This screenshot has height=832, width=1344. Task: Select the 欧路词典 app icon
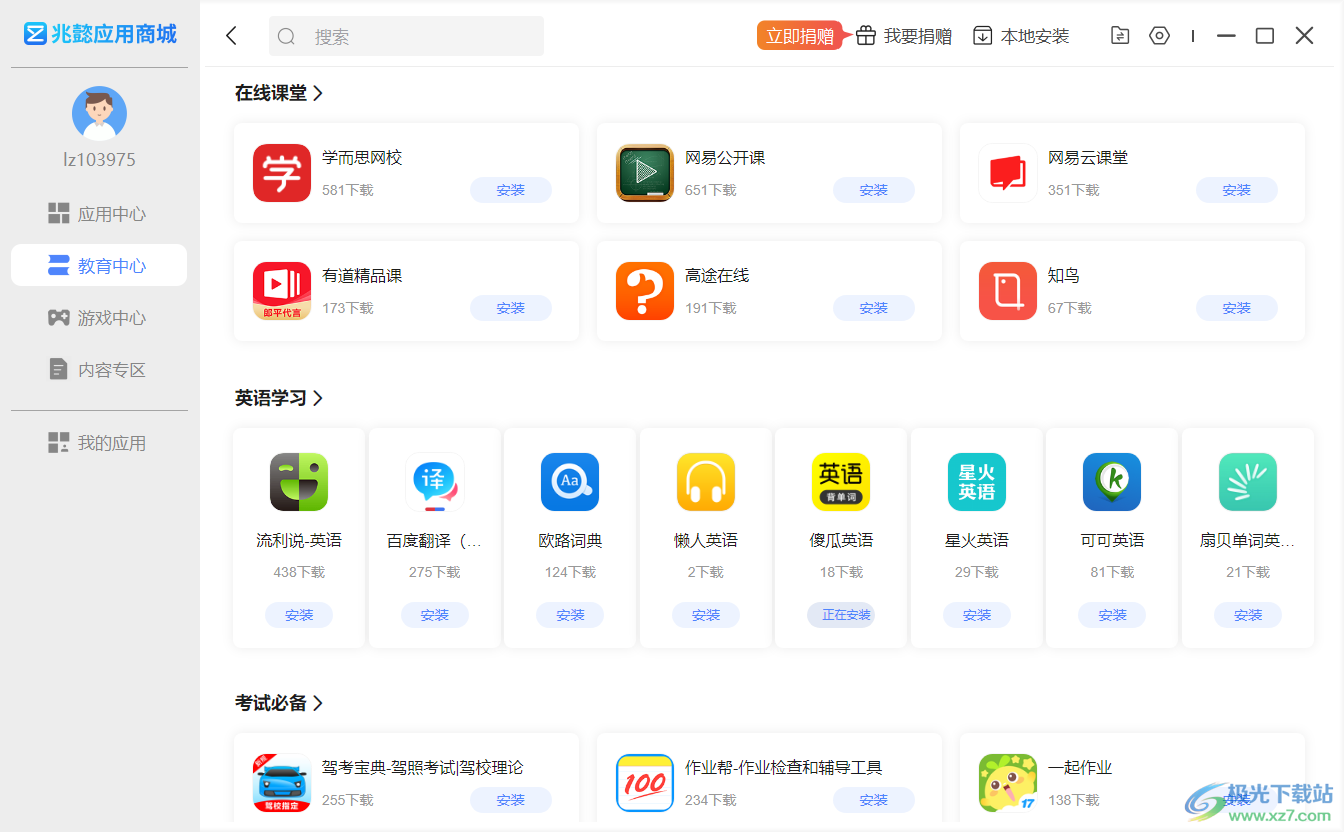click(x=570, y=482)
